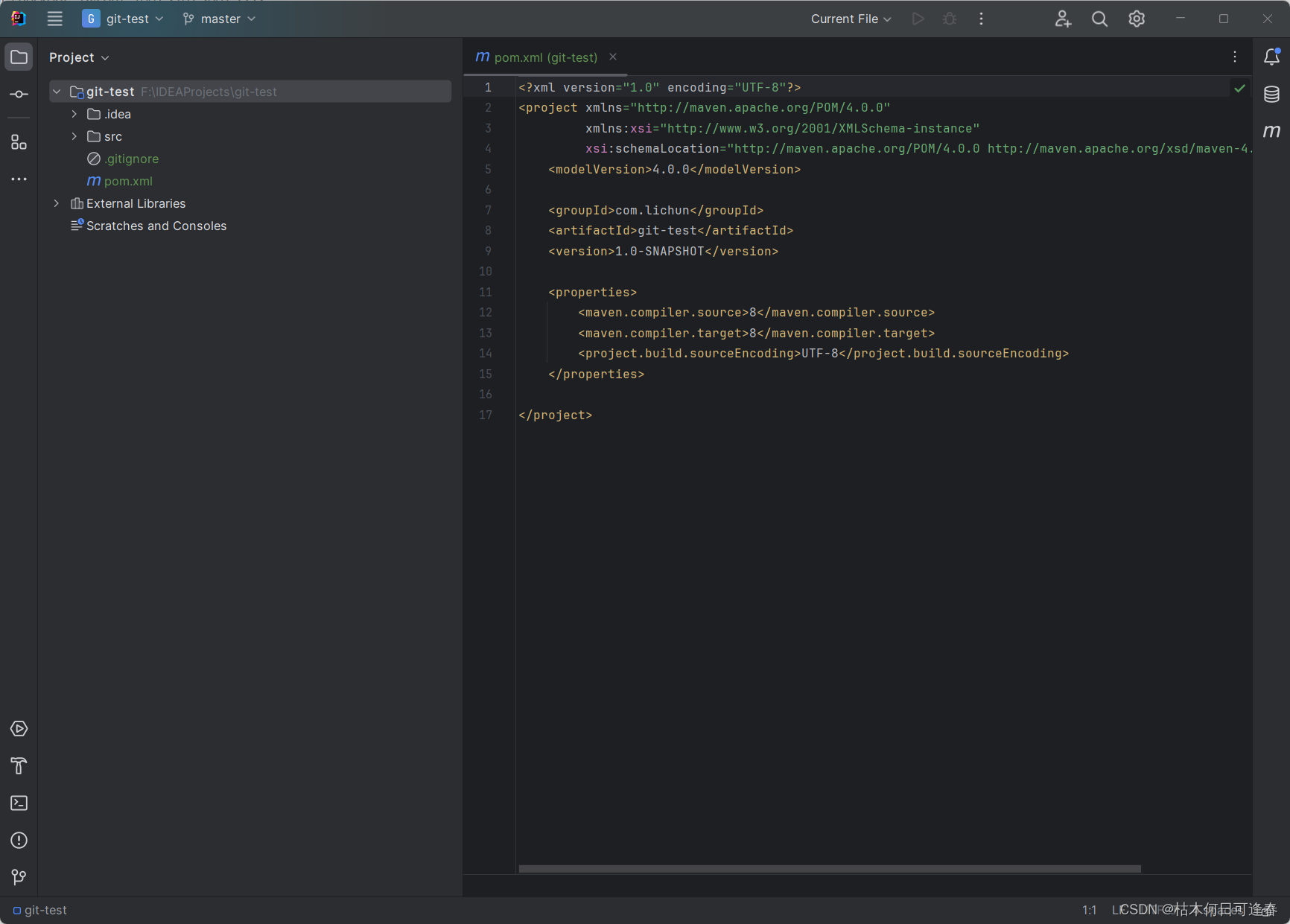Click the closing project tag

(x=556, y=415)
